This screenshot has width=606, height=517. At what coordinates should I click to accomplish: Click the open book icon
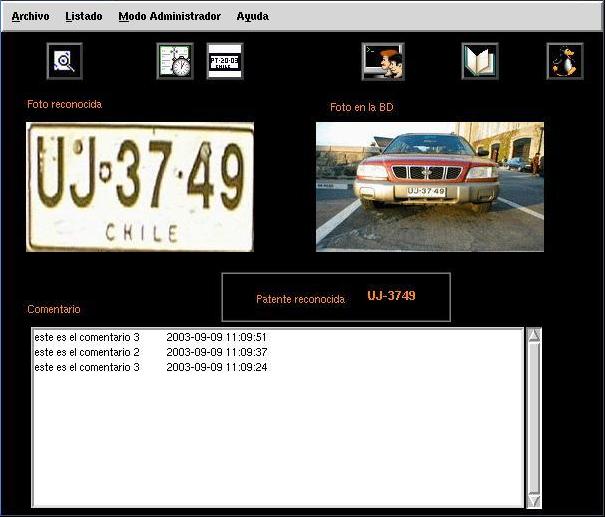[x=480, y=61]
